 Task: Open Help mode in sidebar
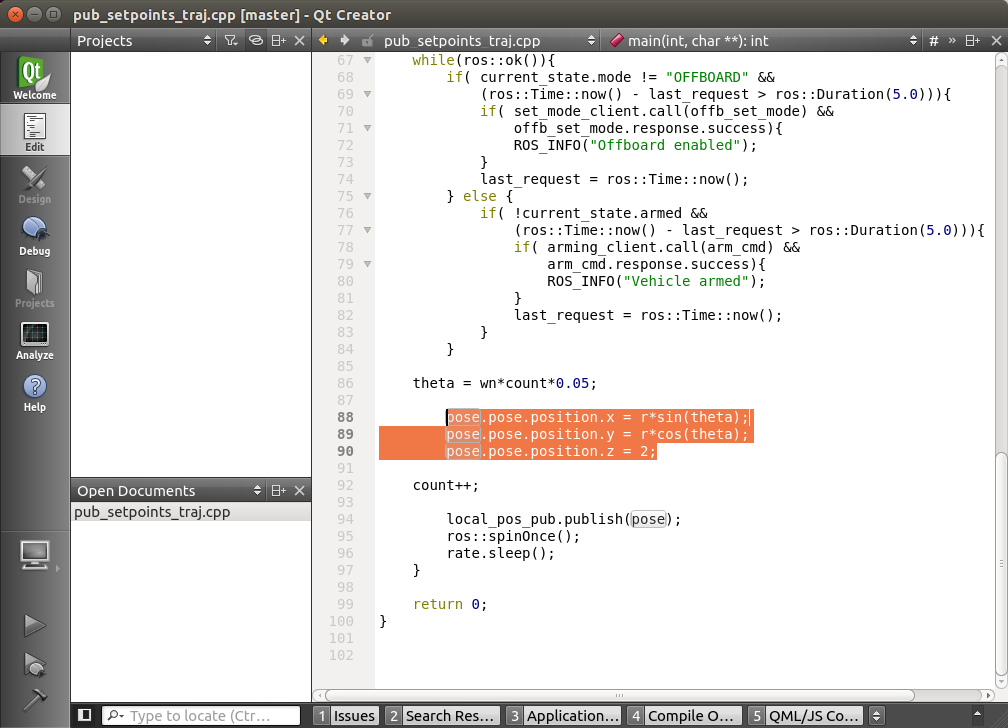point(35,392)
